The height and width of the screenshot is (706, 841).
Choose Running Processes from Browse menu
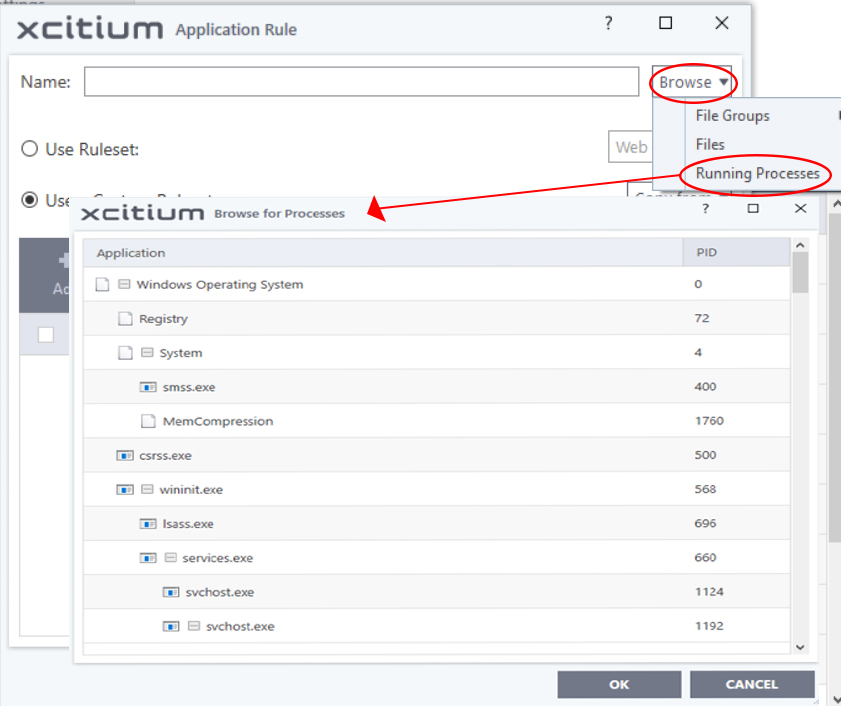757,174
